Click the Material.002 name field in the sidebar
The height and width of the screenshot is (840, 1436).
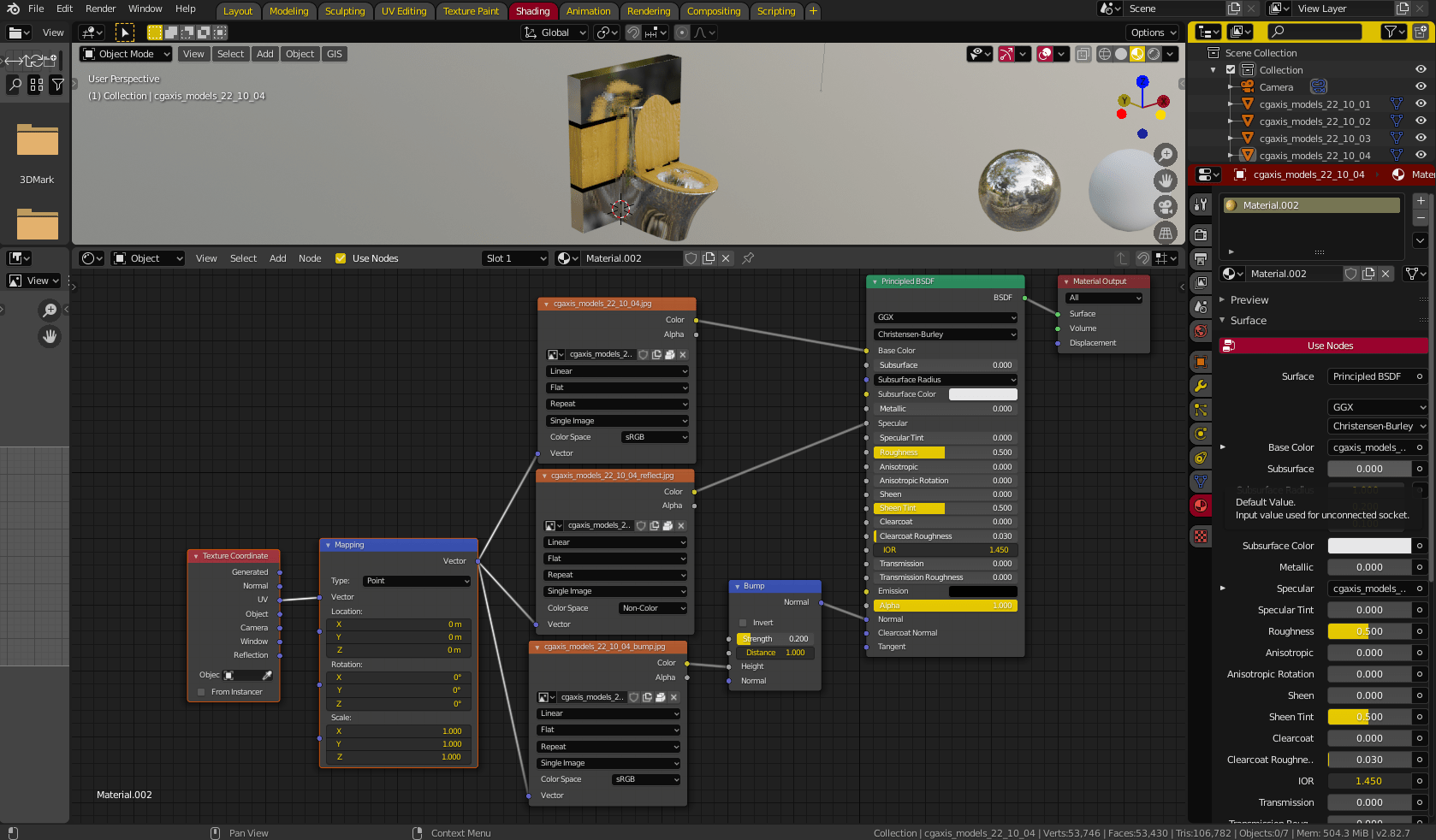(1292, 273)
